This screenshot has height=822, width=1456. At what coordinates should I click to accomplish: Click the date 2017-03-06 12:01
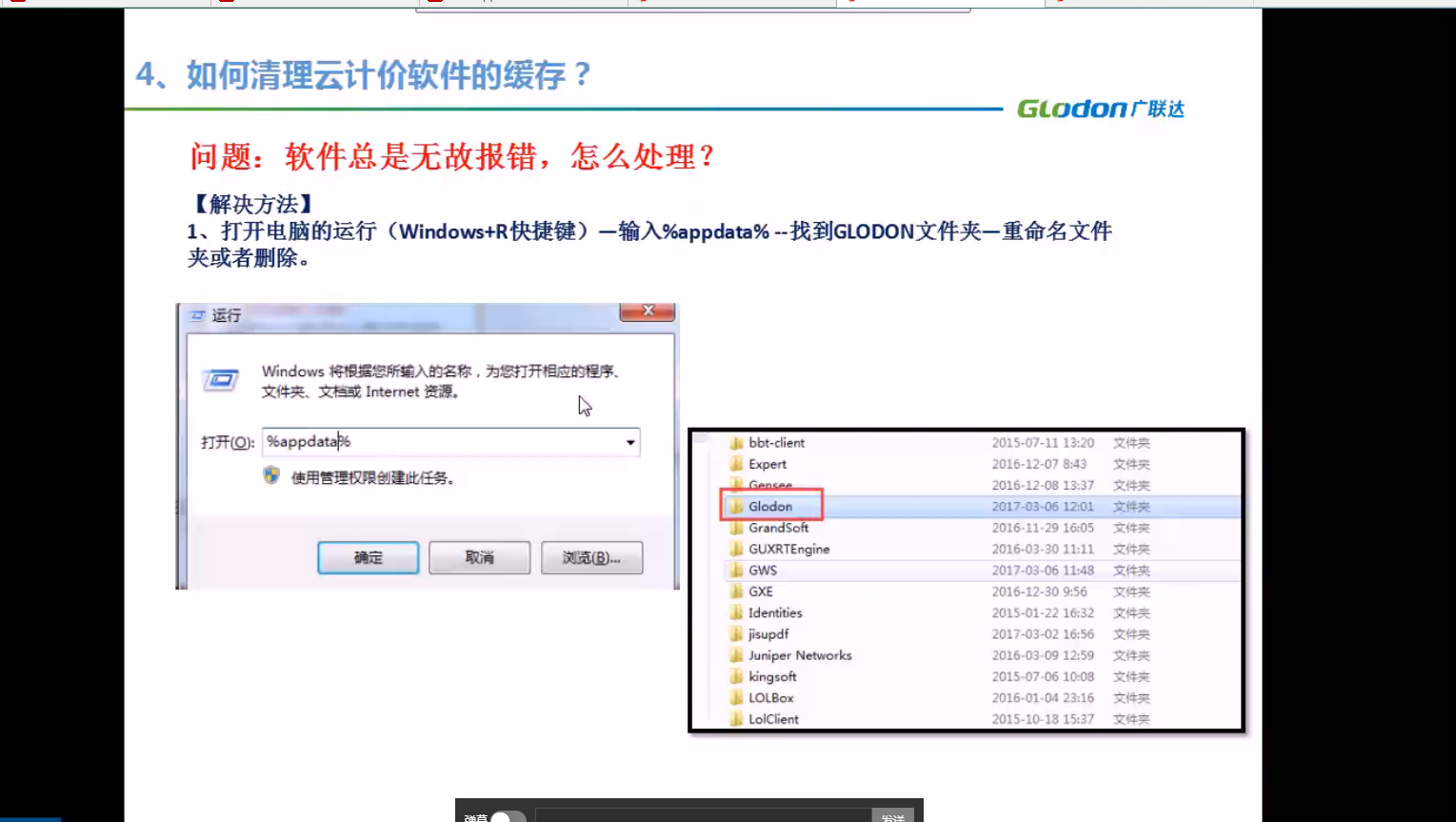click(x=1043, y=507)
